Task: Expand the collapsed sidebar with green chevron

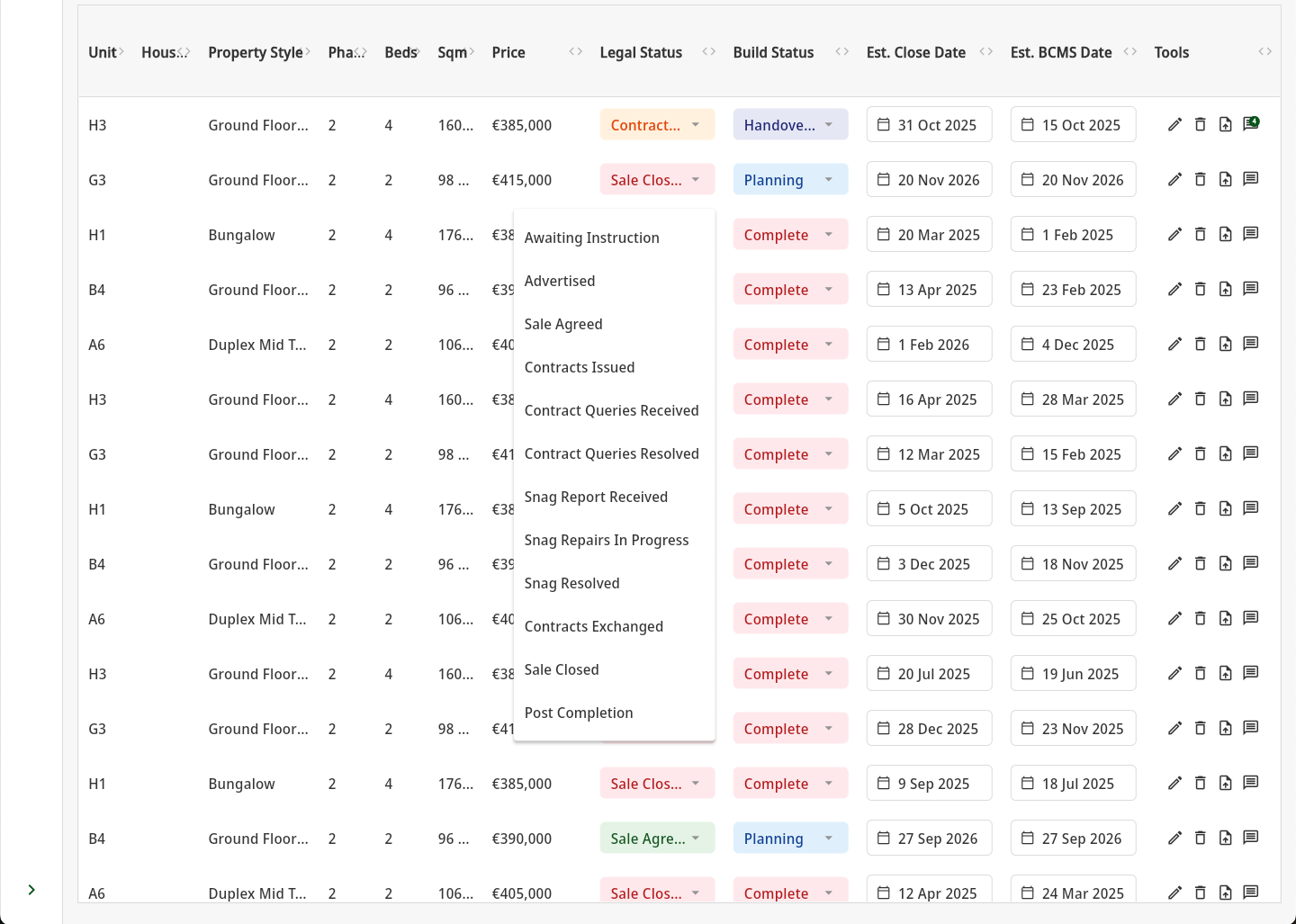Action: (31, 890)
